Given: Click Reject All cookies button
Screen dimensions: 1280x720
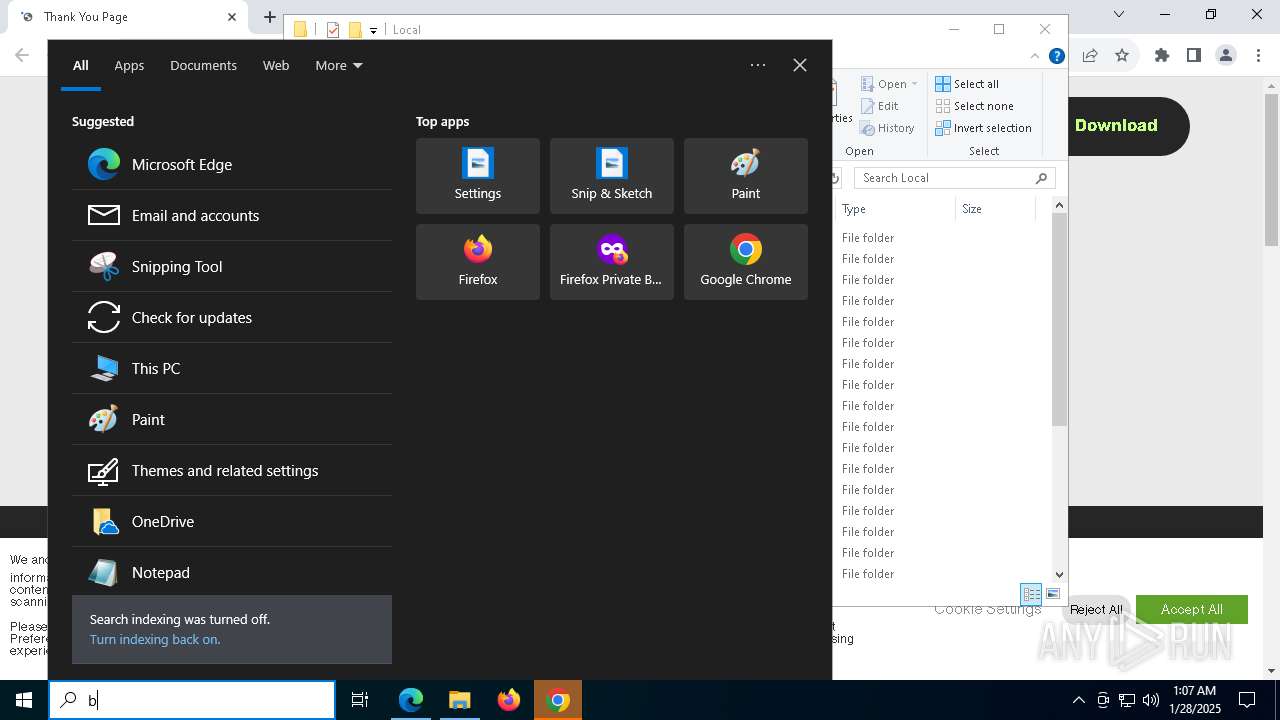Looking at the screenshot, I should [1096, 609].
